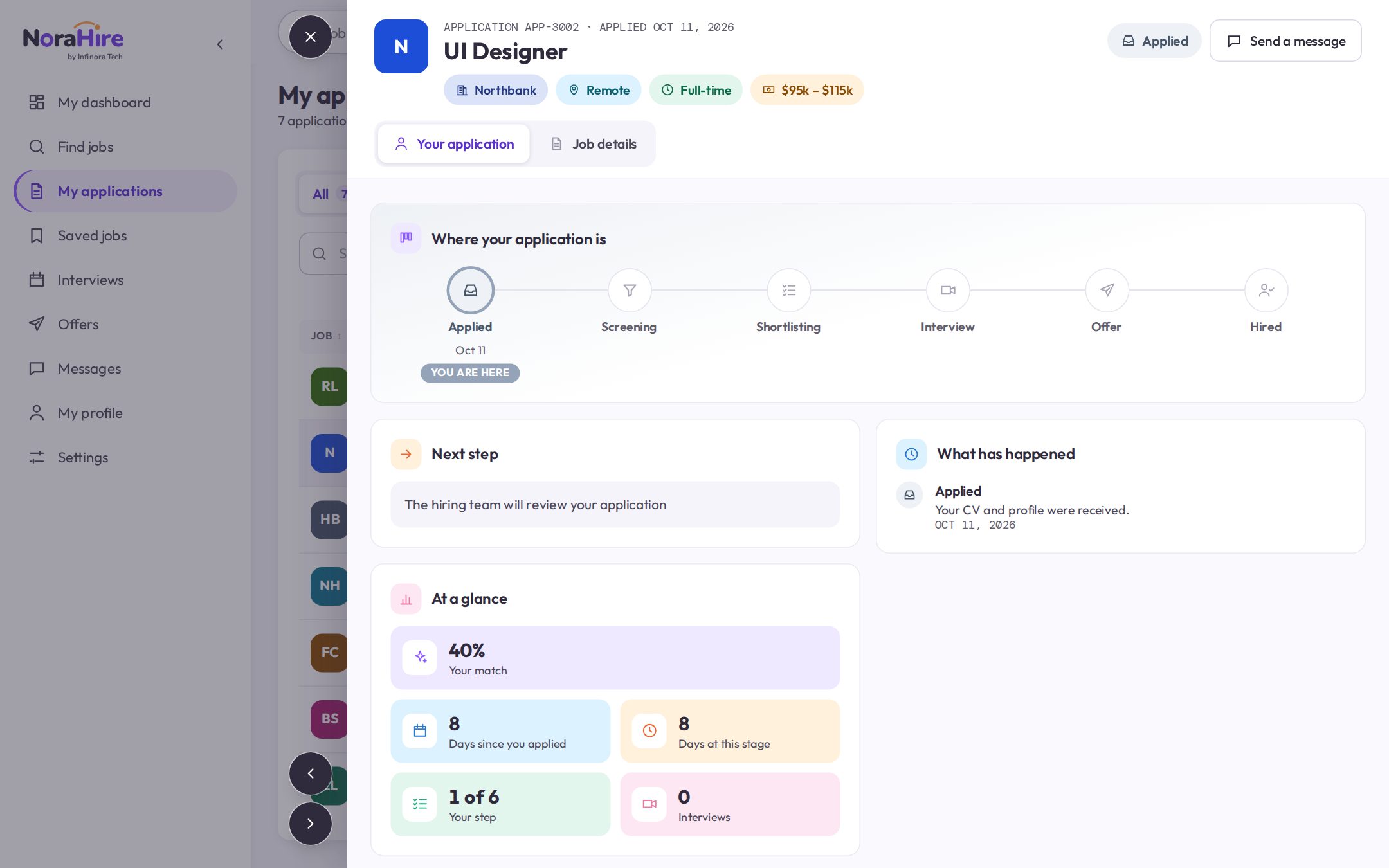This screenshot has width=1389, height=868.
Task: Select My applications in sidebar
Action: pos(125,191)
